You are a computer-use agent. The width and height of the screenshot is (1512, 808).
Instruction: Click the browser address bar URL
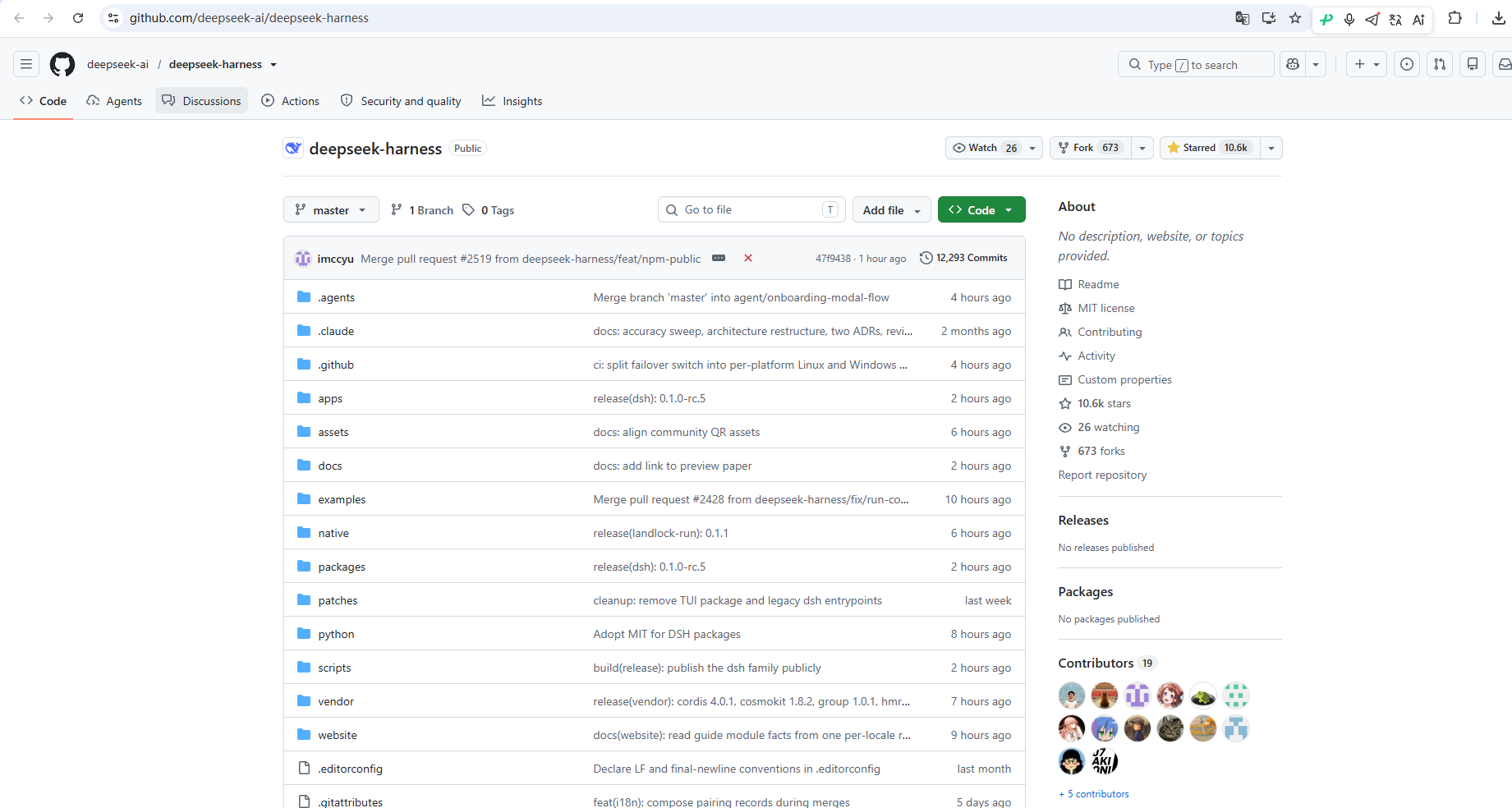[249, 18]
